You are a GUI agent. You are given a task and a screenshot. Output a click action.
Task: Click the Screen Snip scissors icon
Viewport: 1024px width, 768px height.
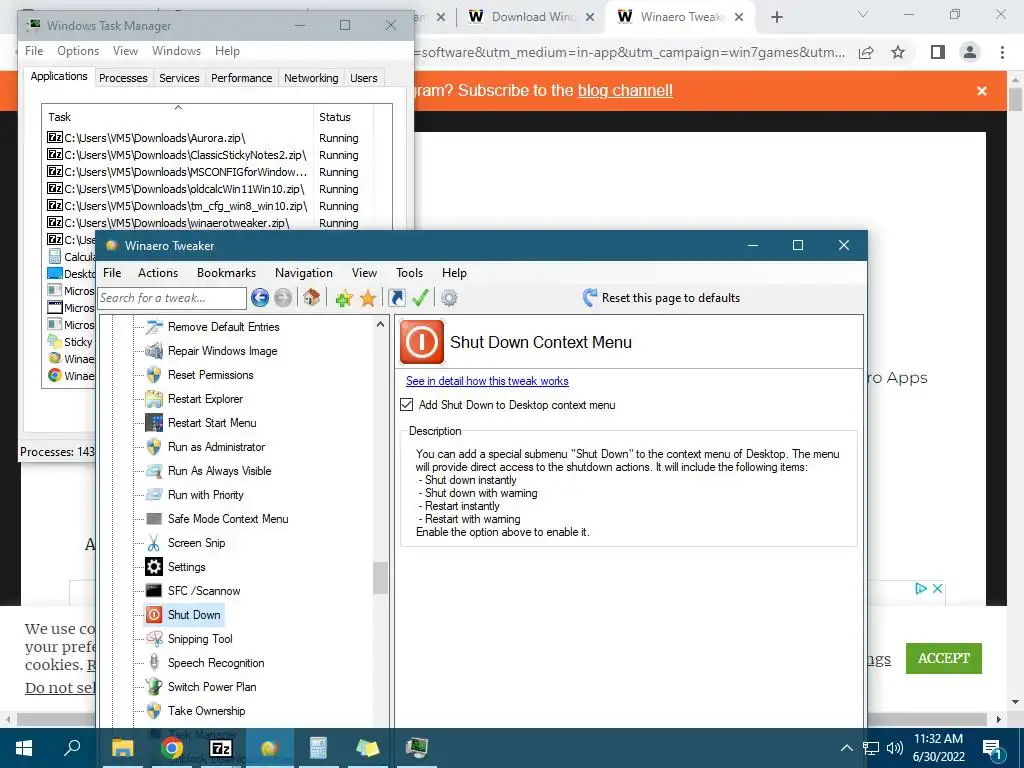pos(153,543)
